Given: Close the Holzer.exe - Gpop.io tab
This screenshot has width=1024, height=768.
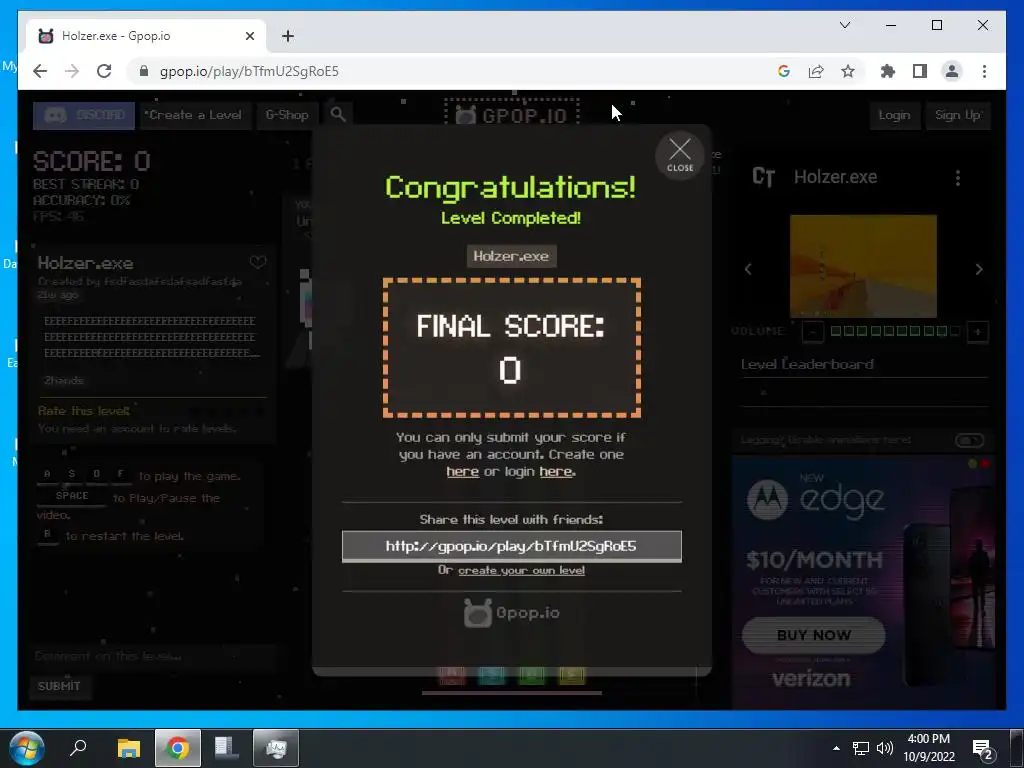Looking at the screenshot, I should tap(249, 36).
